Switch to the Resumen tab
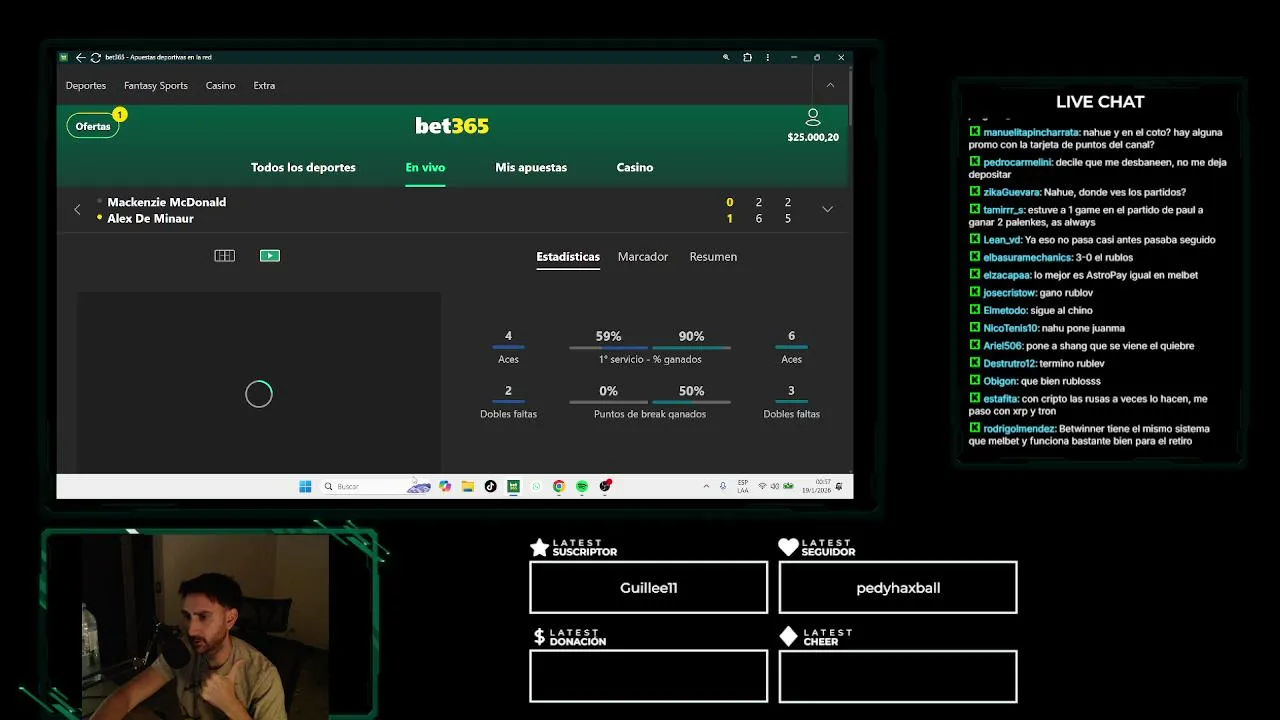 click(x=713, y=257)
